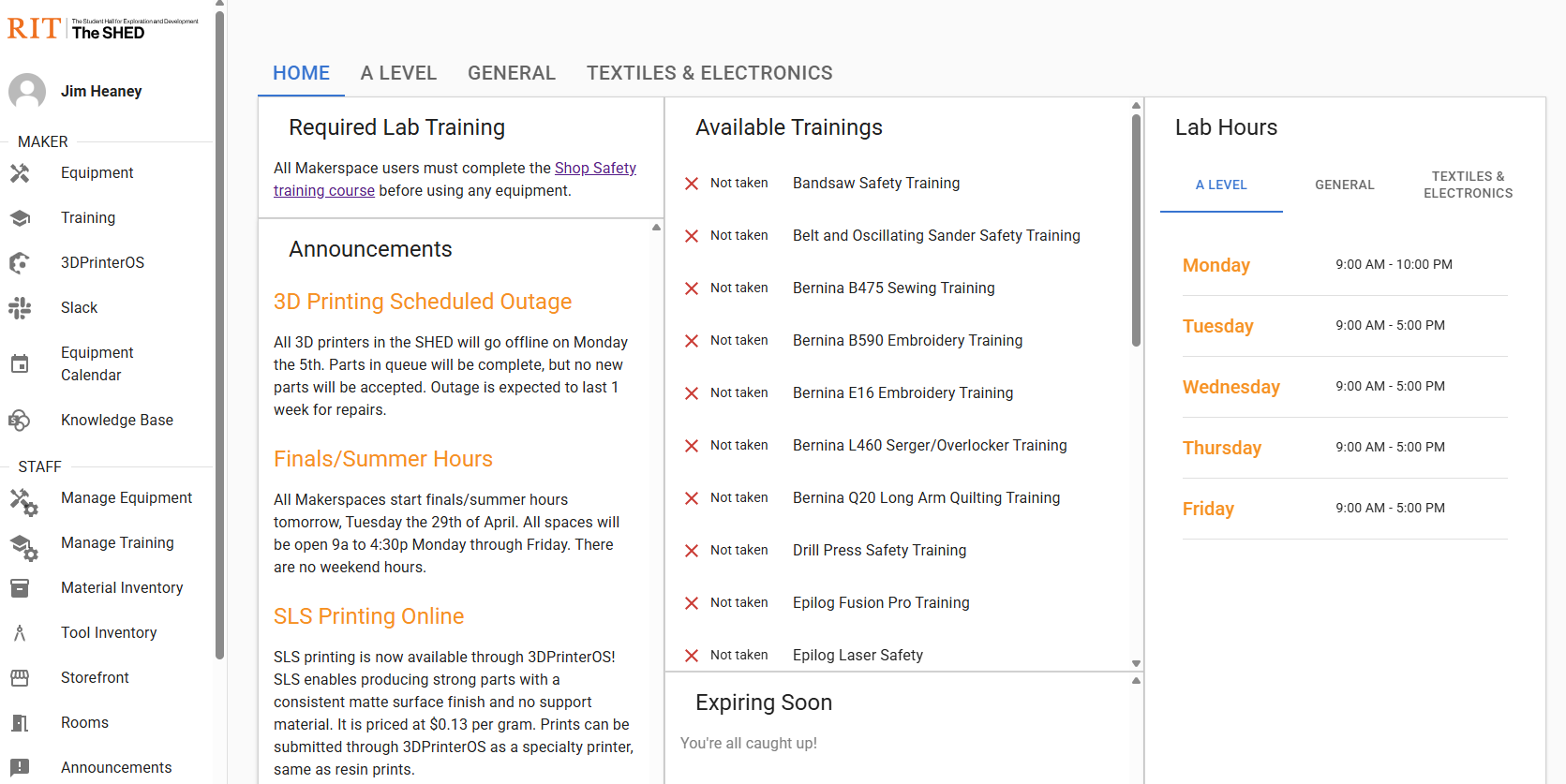This screenshot has height=784, width=1566.
Task: Select Epilog Fusion Pro Training entry
Action: [x=880, y=603]
